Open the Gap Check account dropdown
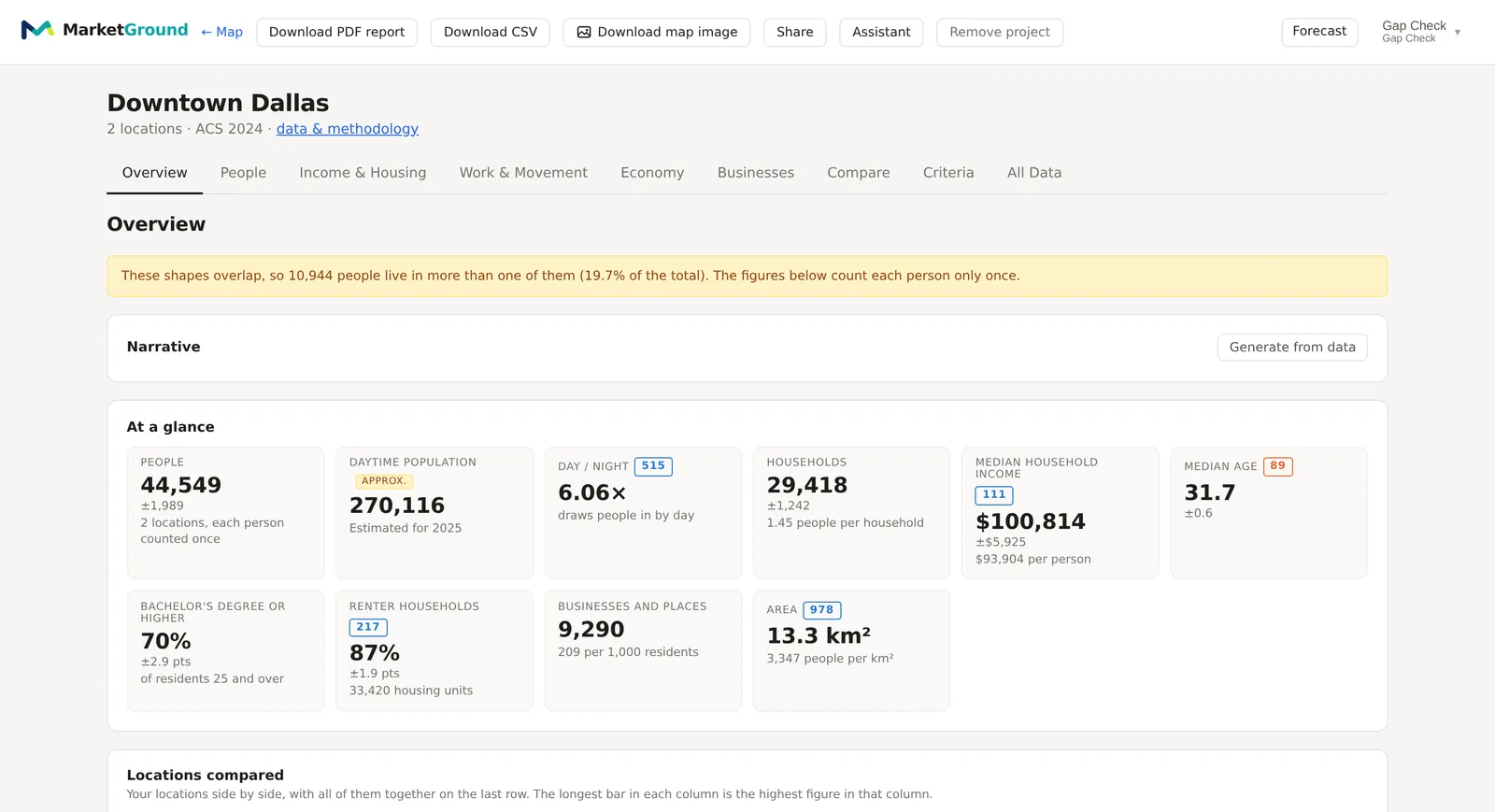 (x=1420, y=32)
